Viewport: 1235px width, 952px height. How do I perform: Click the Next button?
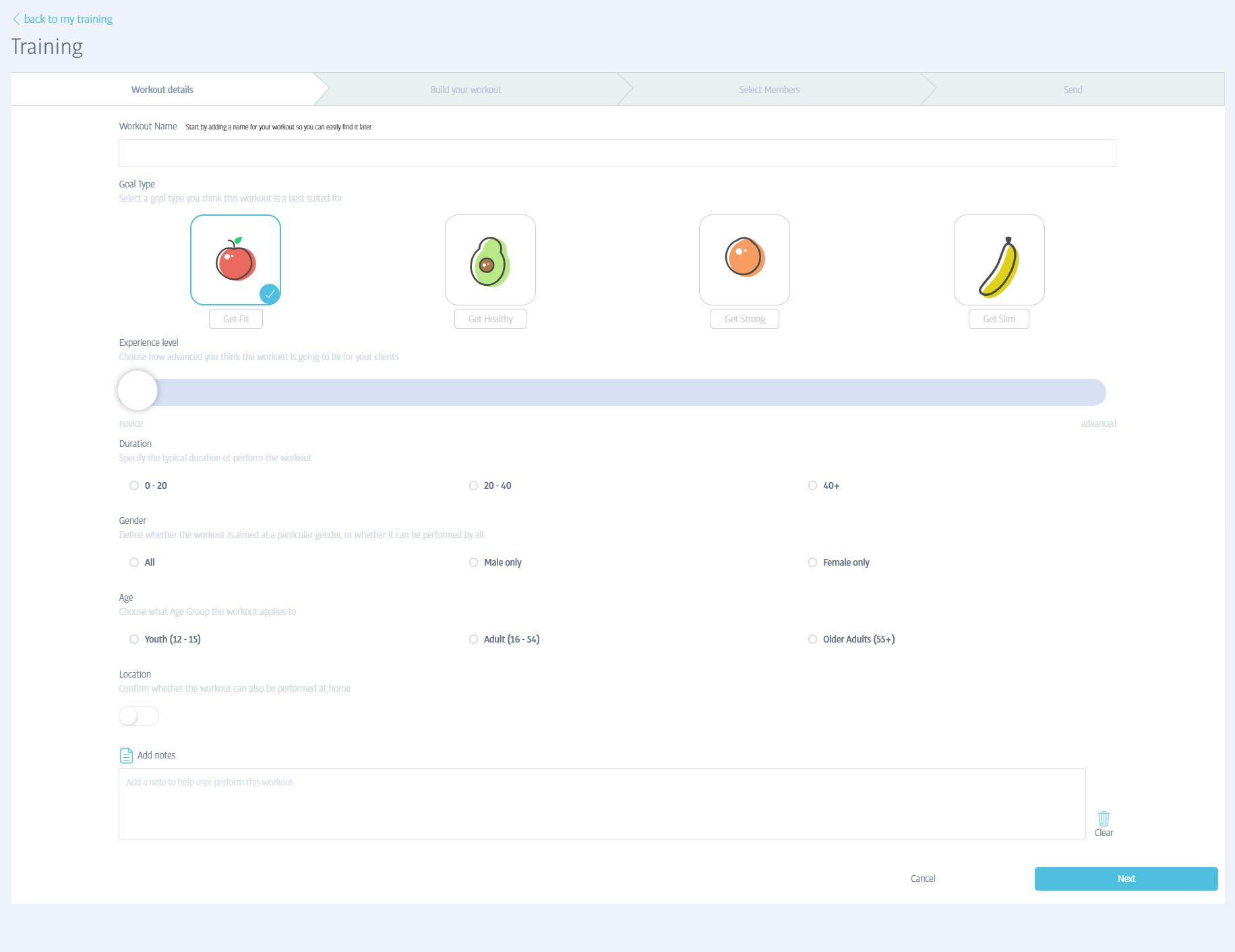point(1126,879)
